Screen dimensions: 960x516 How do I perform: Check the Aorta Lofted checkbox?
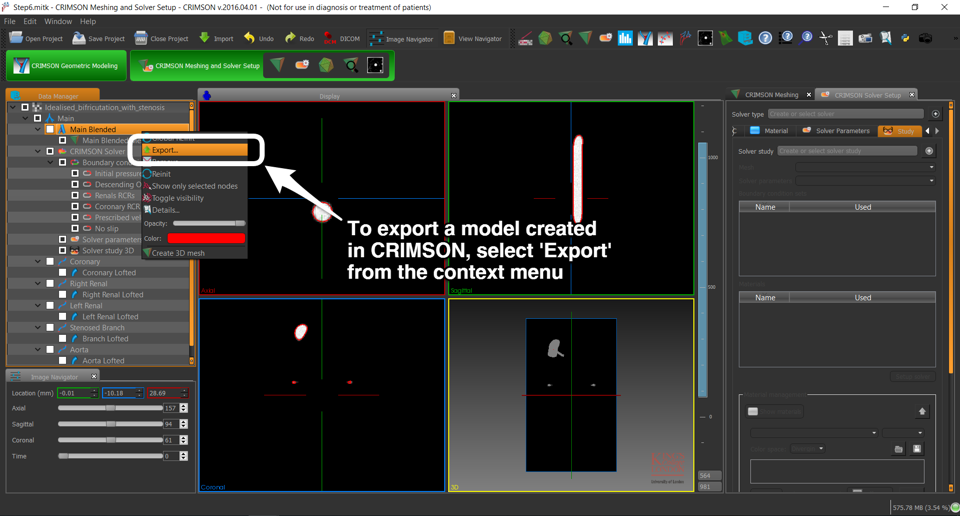click(x=62, y=360)
